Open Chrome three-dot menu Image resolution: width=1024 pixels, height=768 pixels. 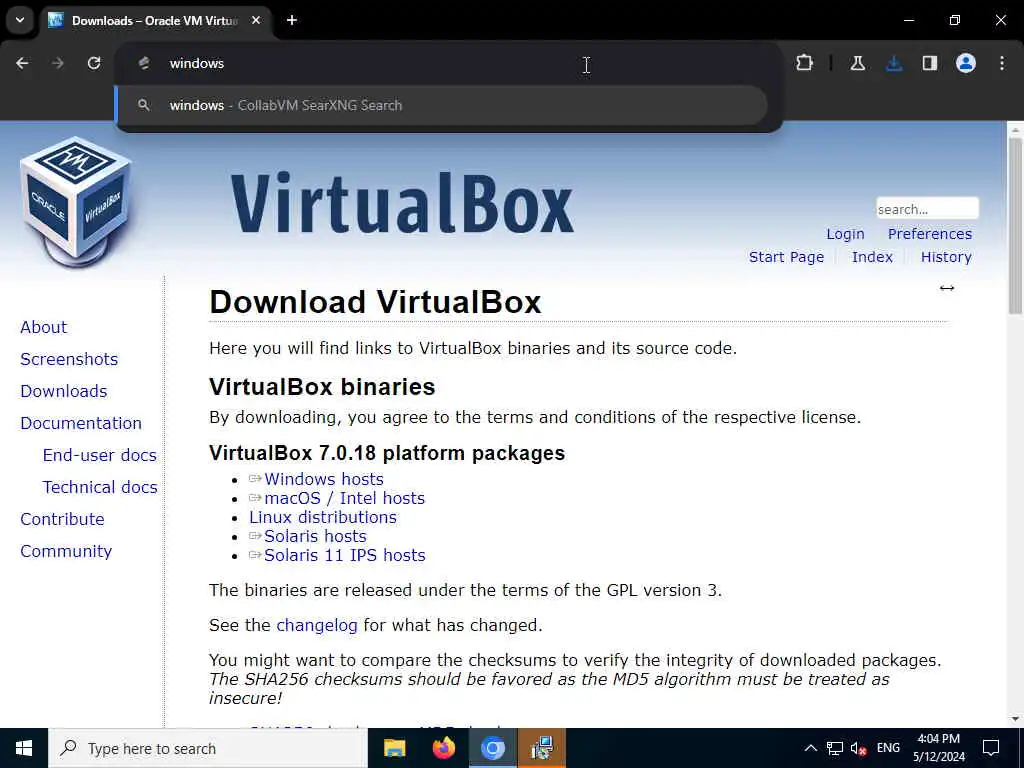click(1002, 63)
